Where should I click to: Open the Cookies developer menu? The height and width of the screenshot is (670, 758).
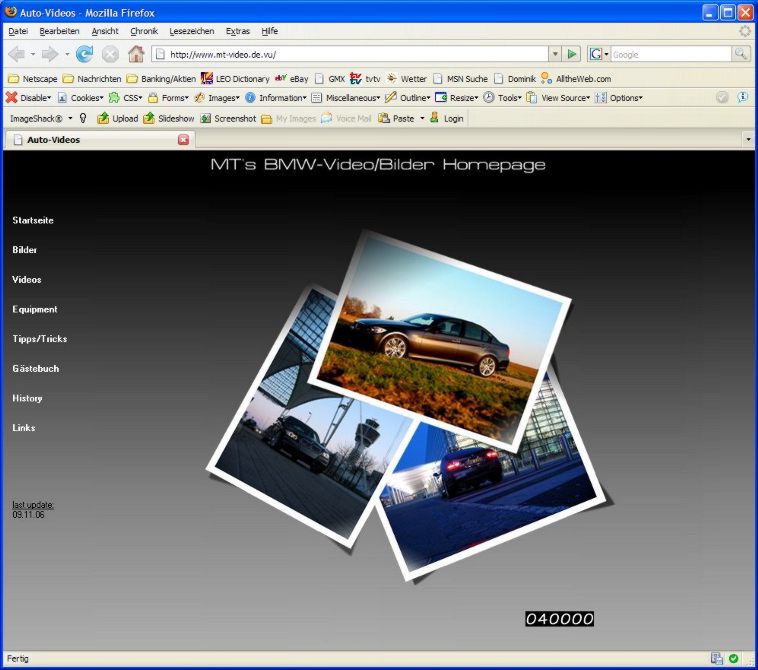80,98
